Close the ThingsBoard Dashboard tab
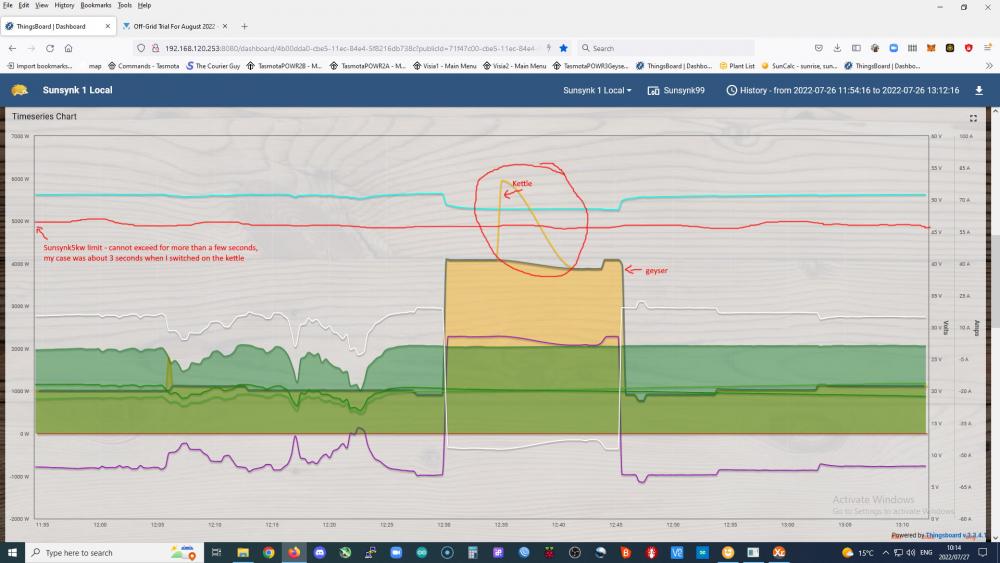The image size is (1000, 563). [x=108, y=26]
